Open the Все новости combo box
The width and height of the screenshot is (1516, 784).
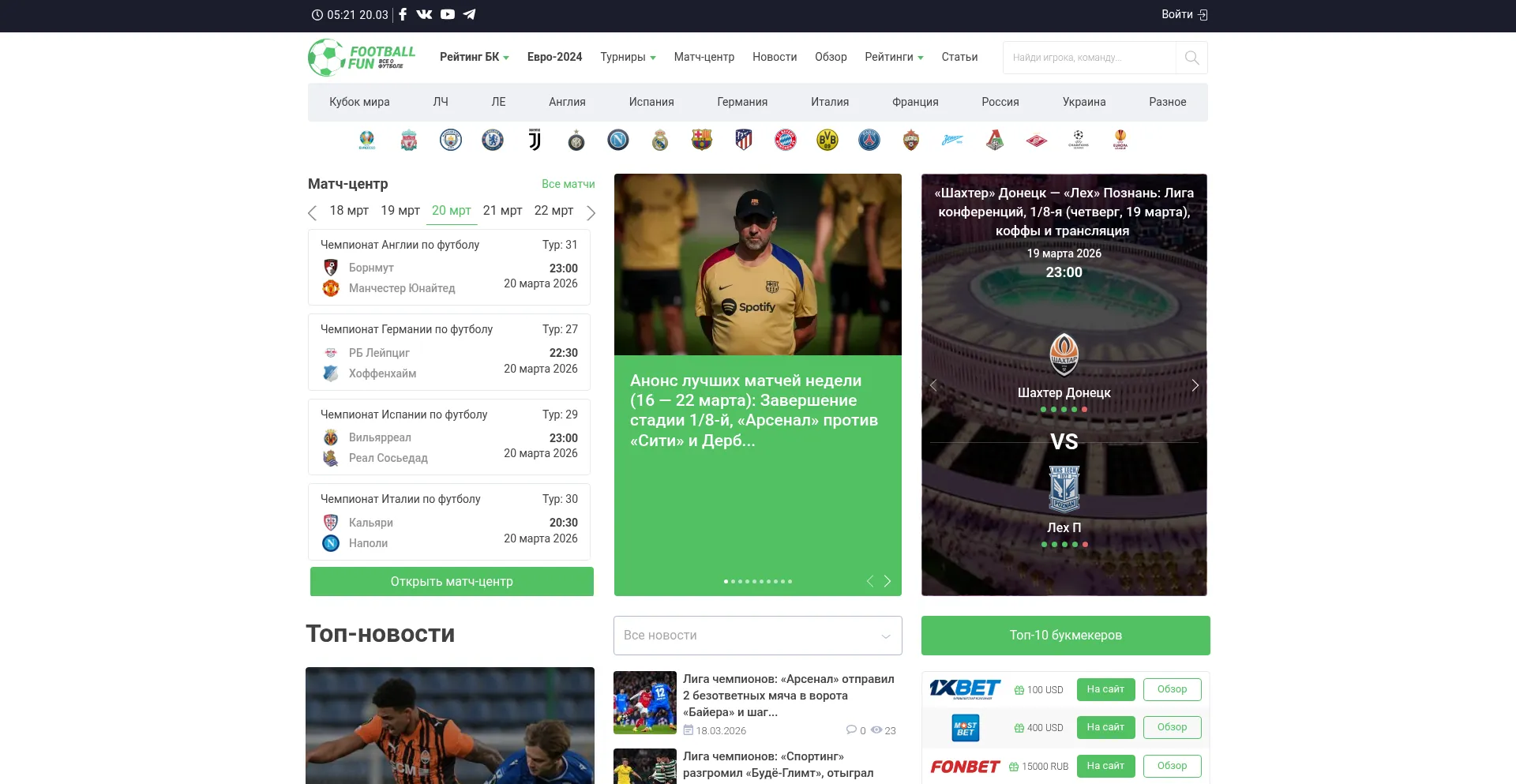pyautogui.click(x=758, y=636)
